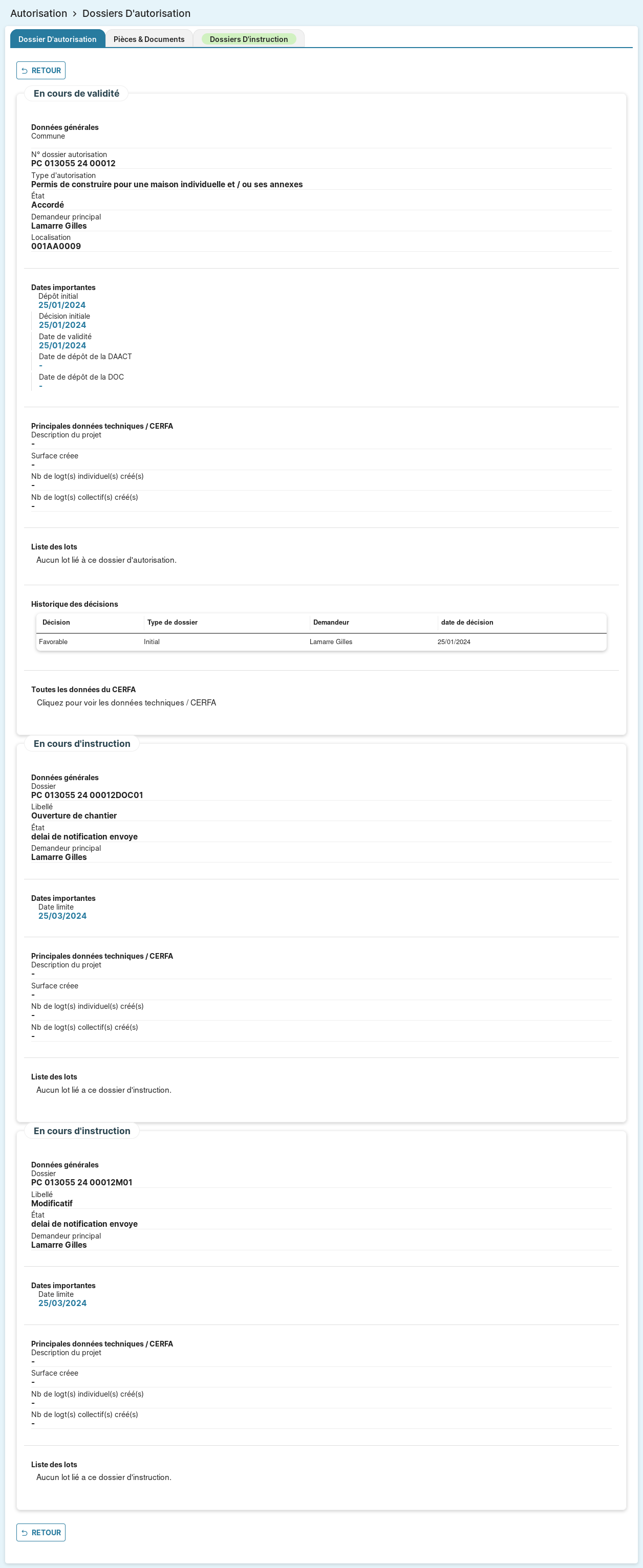Switch to the Dossier D'autorisation tab
This screenshot has width=643, height=1568.
[57, 39]
